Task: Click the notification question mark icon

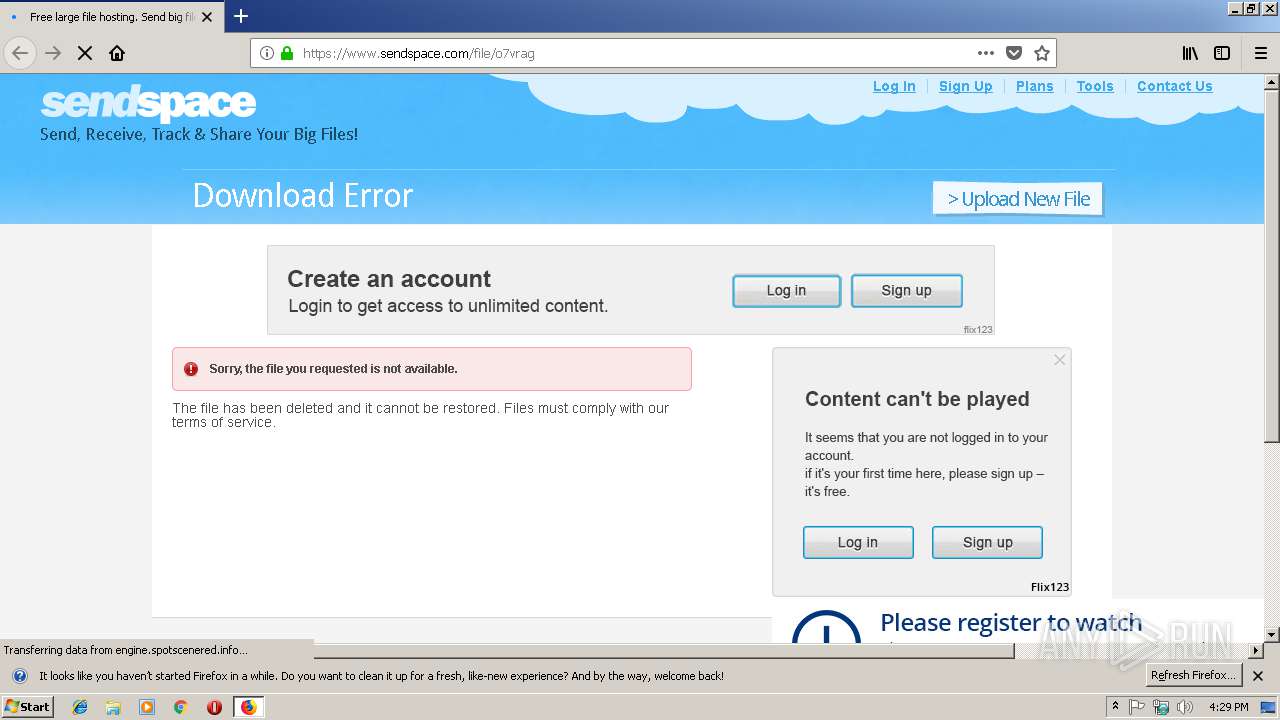Action: pyautogui.click(x=19, y=676)
